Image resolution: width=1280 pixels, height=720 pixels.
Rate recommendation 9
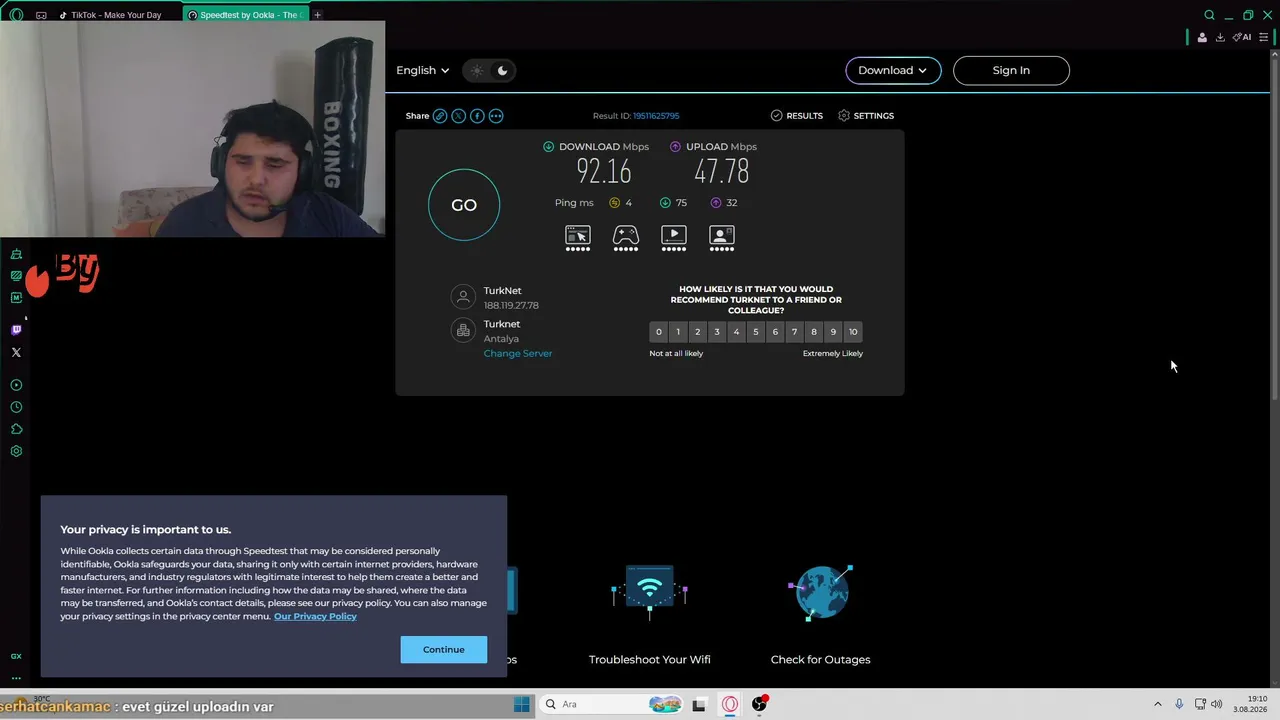click(834, 332)
